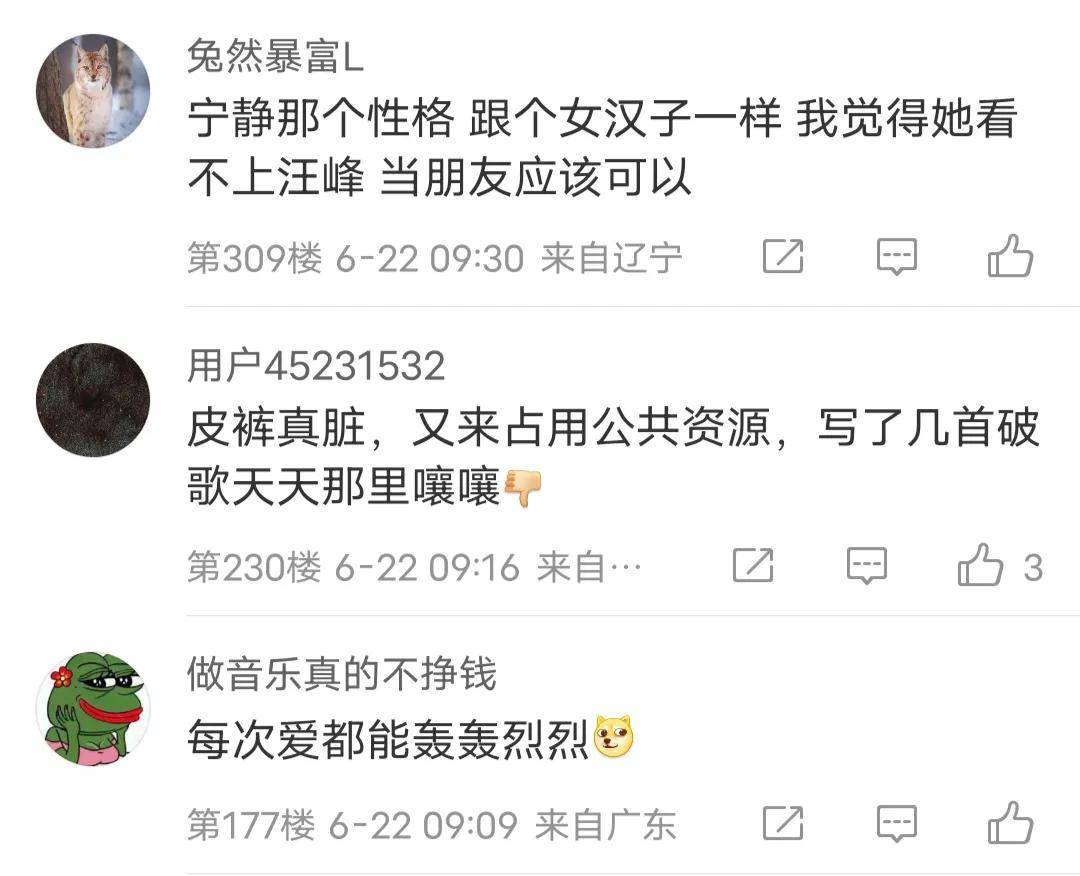Tap the thumbs-down emoji in 皮裤 comment
1080x876 pixels.
pos(523,488)
